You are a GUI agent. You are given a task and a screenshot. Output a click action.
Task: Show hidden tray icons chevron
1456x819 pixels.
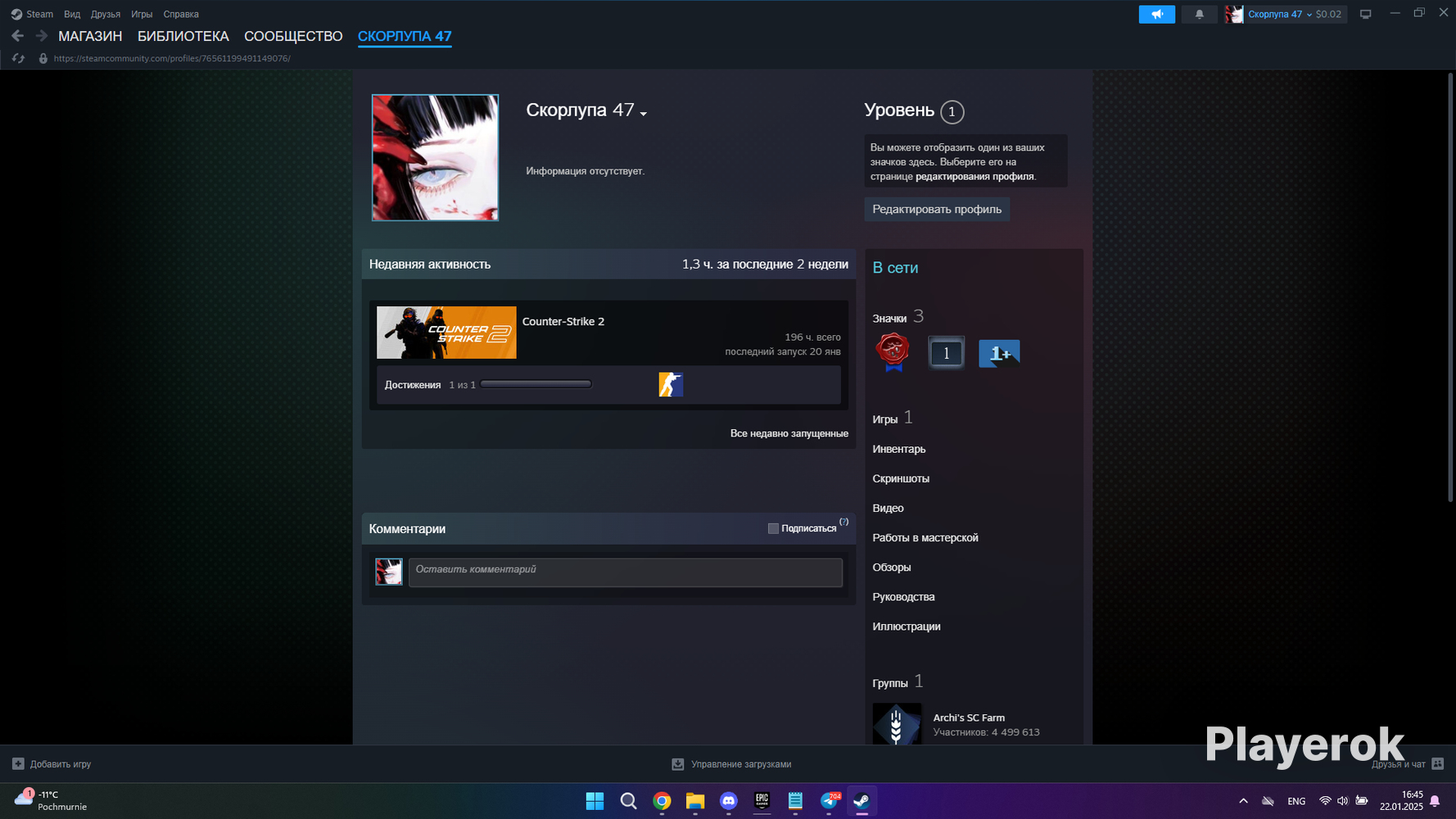[1243, 801]
